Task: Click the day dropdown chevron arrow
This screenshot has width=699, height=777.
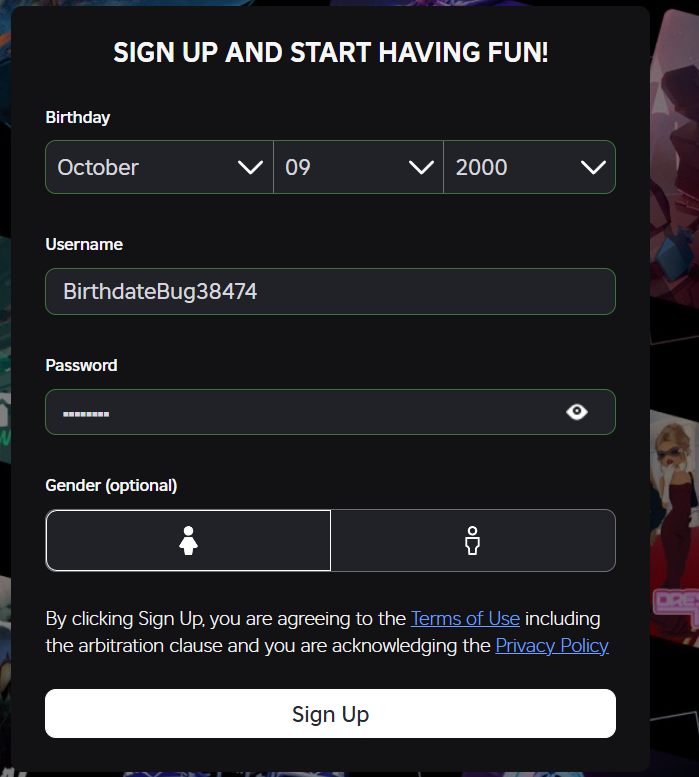Action: [421, 167]
